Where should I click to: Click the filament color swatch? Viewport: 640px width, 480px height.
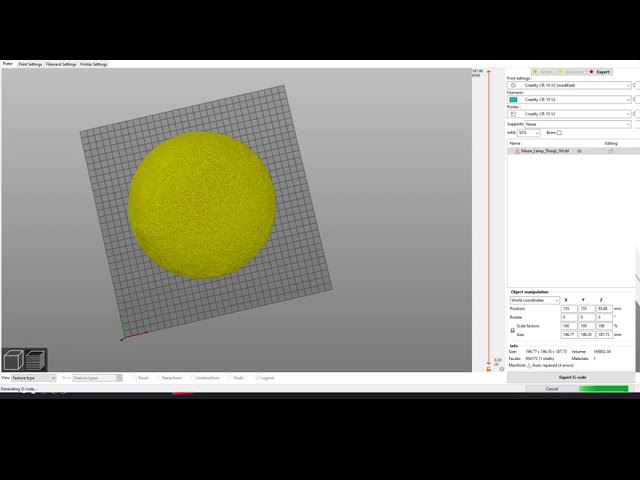point(513,100)
